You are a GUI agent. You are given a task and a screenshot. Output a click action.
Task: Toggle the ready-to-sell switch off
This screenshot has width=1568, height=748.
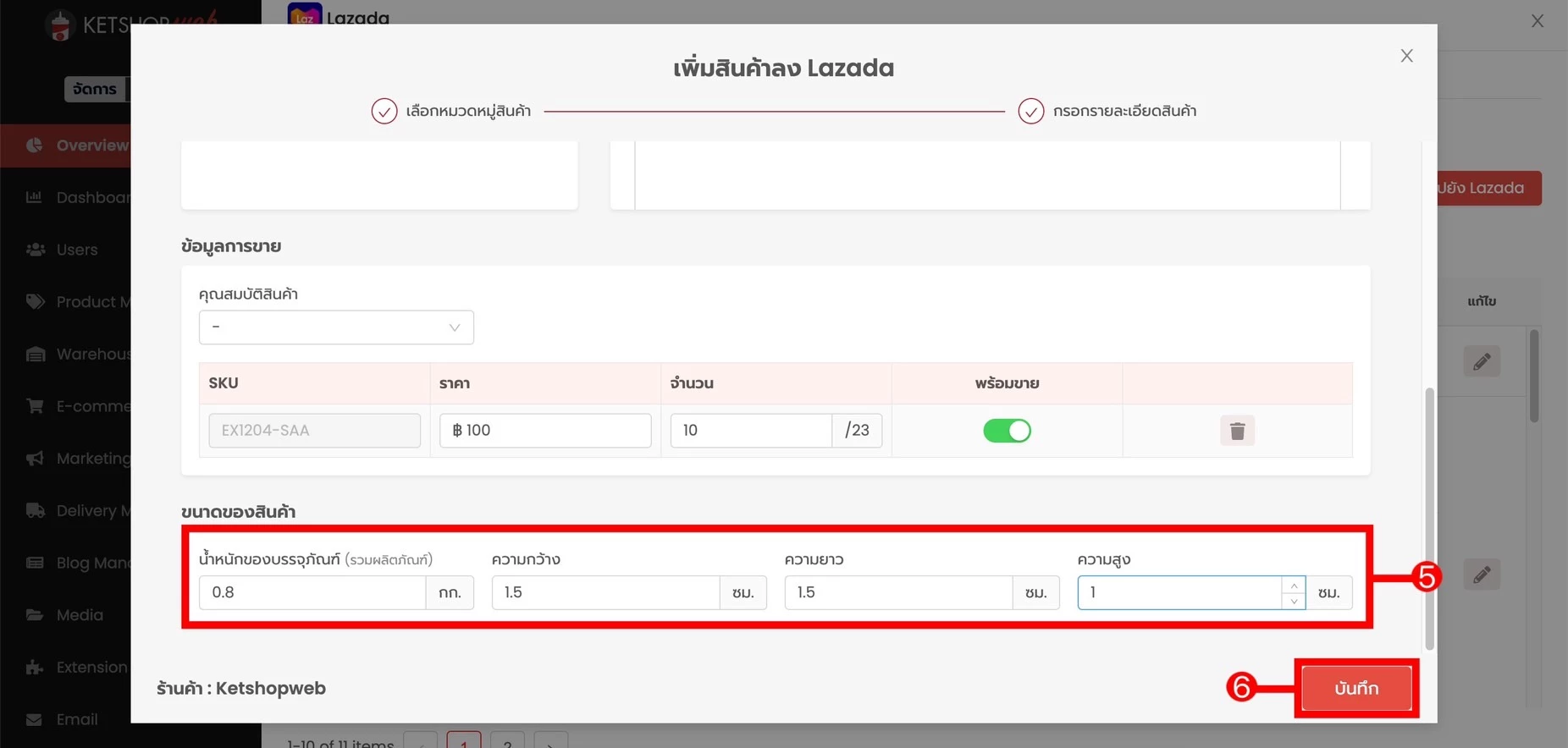1007,431
